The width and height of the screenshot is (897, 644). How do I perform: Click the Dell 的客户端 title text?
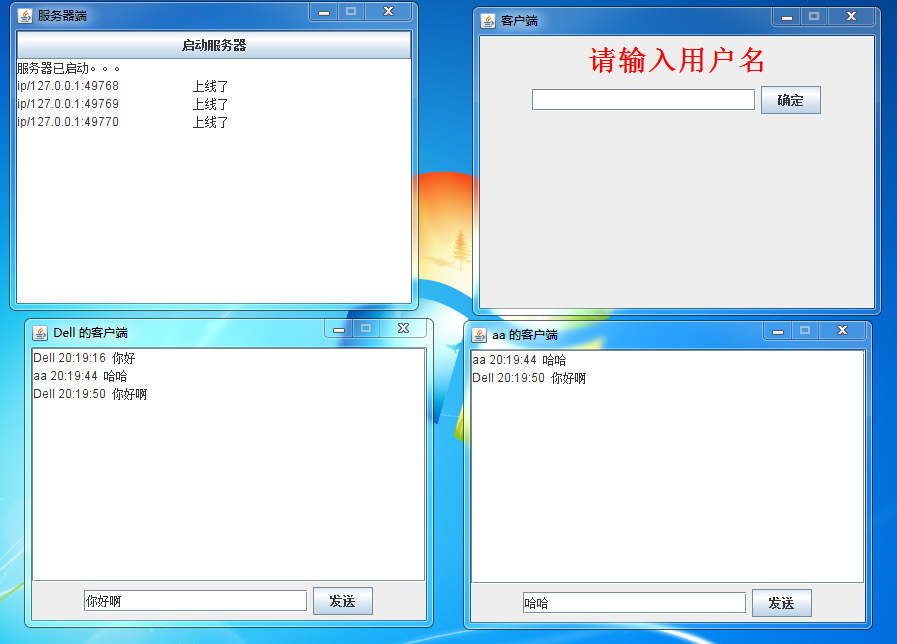[90, 333]
